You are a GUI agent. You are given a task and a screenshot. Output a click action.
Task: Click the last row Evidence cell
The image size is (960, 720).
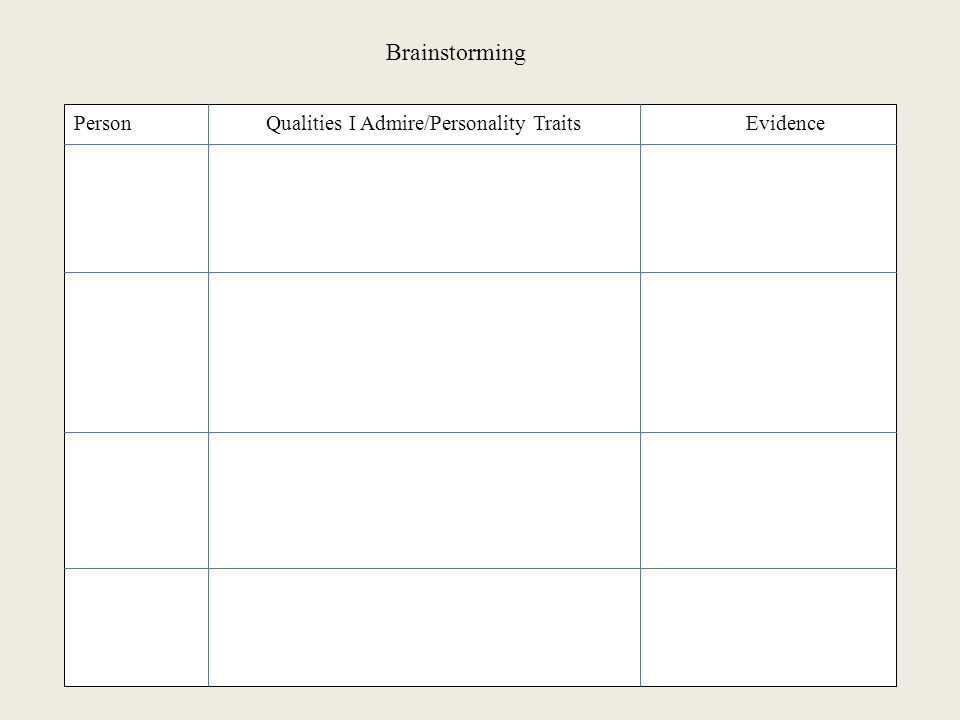[768, 627]
